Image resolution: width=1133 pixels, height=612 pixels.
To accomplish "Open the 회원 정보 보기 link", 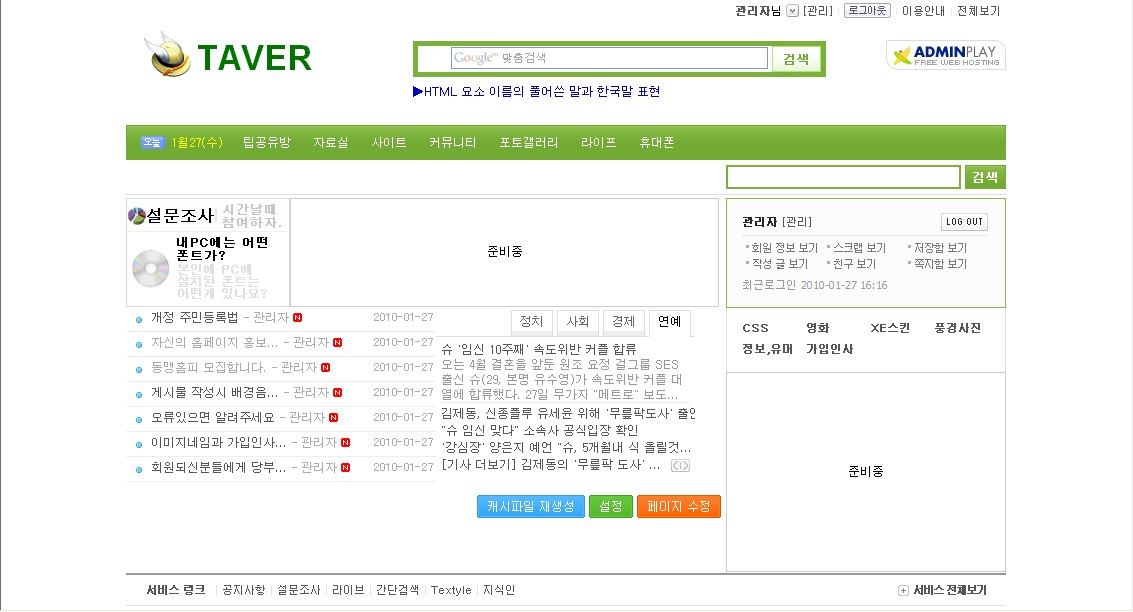I will tap(784, 248).
